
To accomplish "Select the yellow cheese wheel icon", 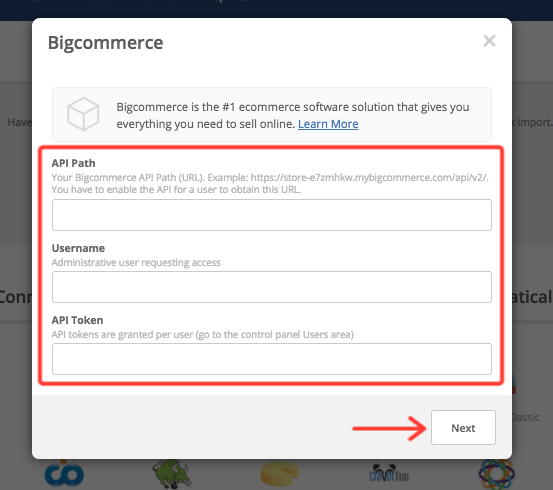I will 280,474.
